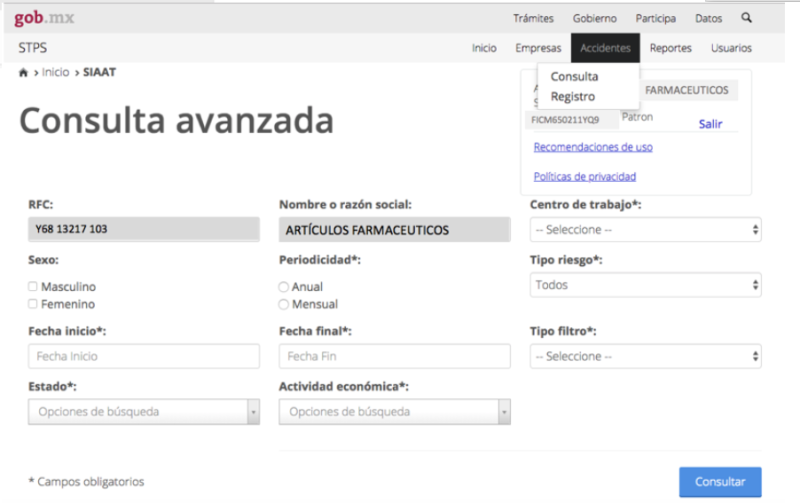Click the STPS header text
The image size is (800, 503).
(33, 48)
